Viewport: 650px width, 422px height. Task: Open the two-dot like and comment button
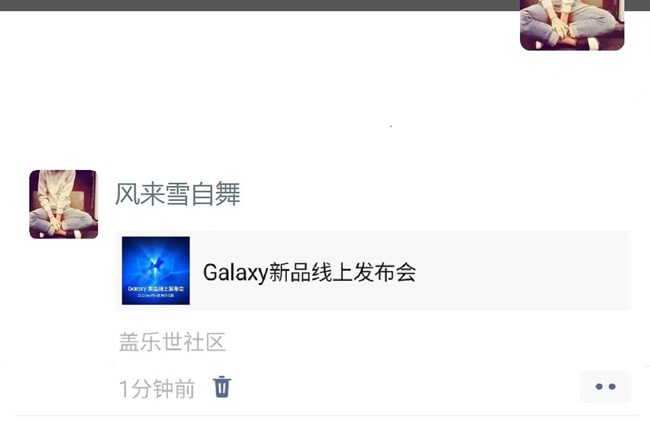605,386
